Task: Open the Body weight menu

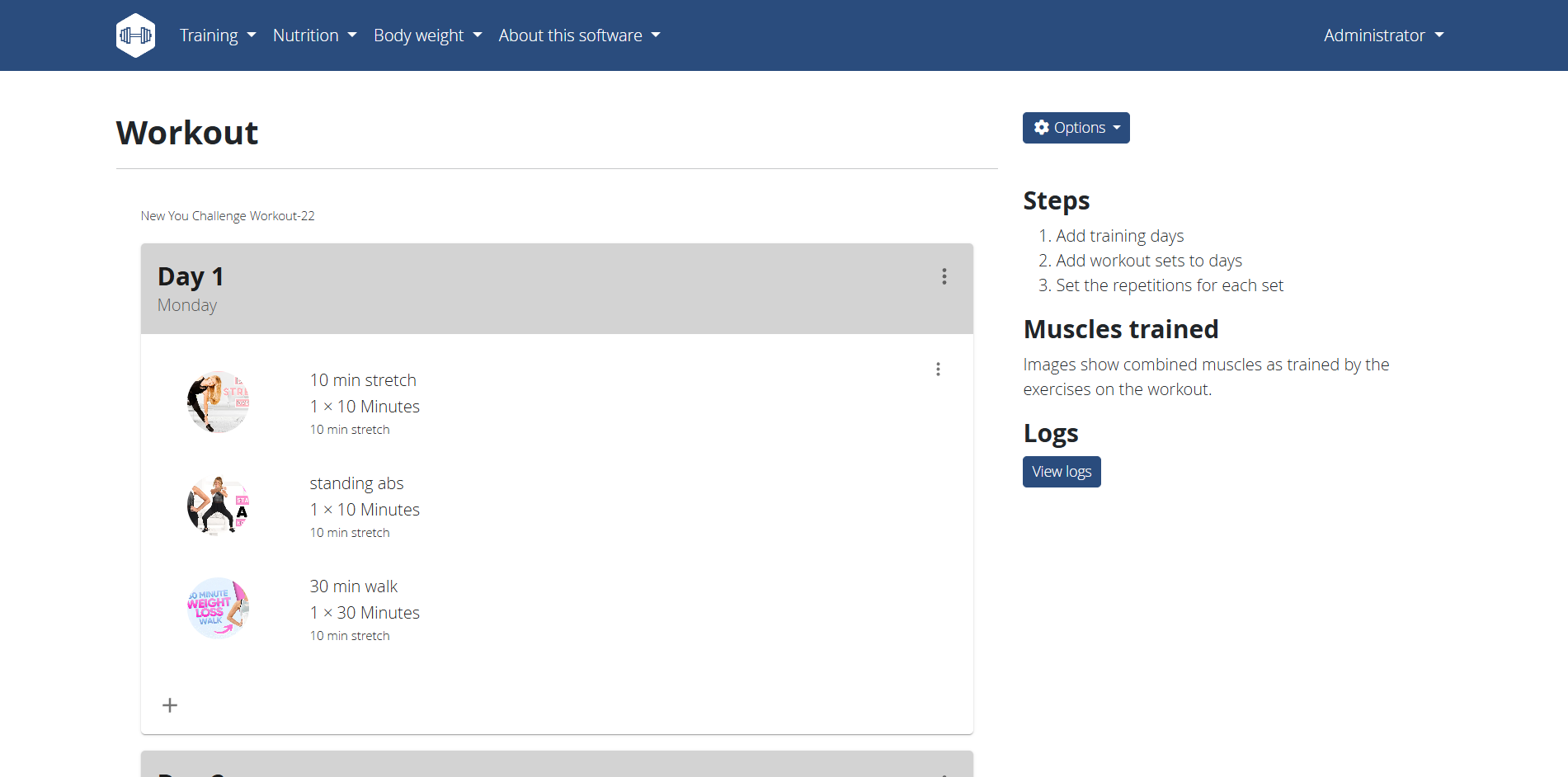Action: [x=427, y=35]
